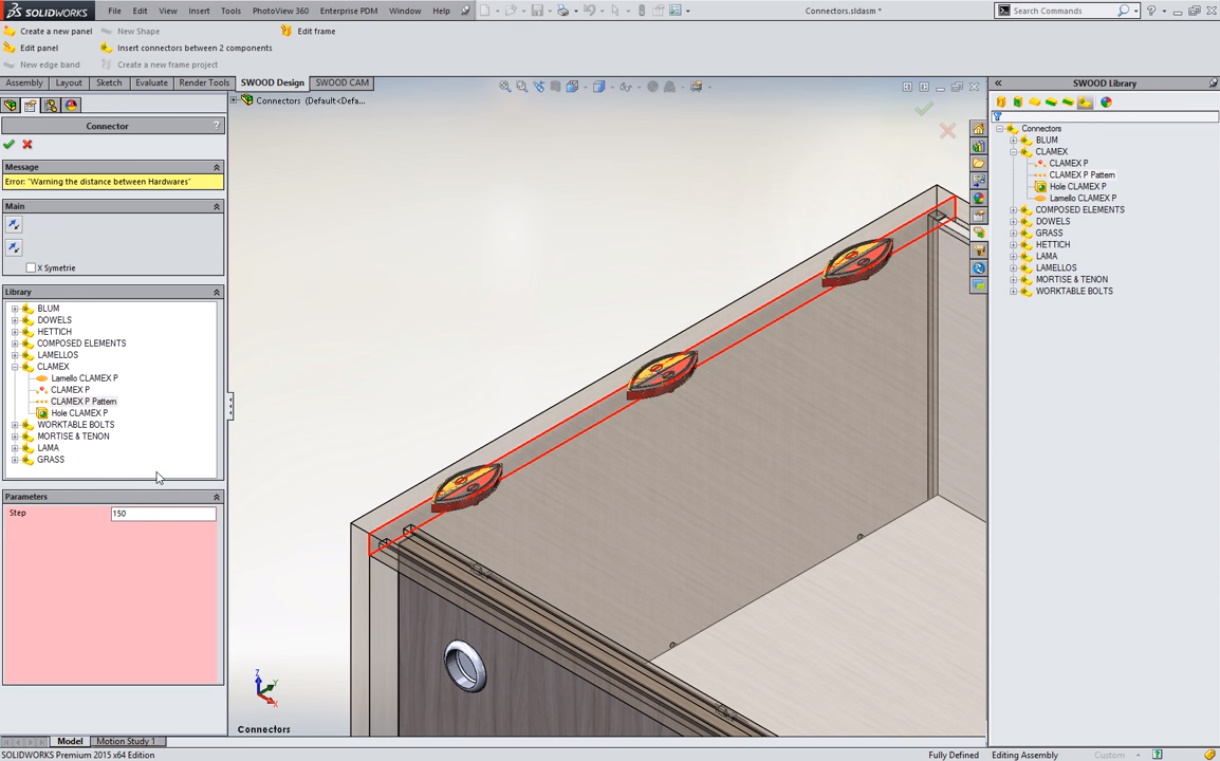
Task: Collapse the Message section
Action: tap(216, 167)
